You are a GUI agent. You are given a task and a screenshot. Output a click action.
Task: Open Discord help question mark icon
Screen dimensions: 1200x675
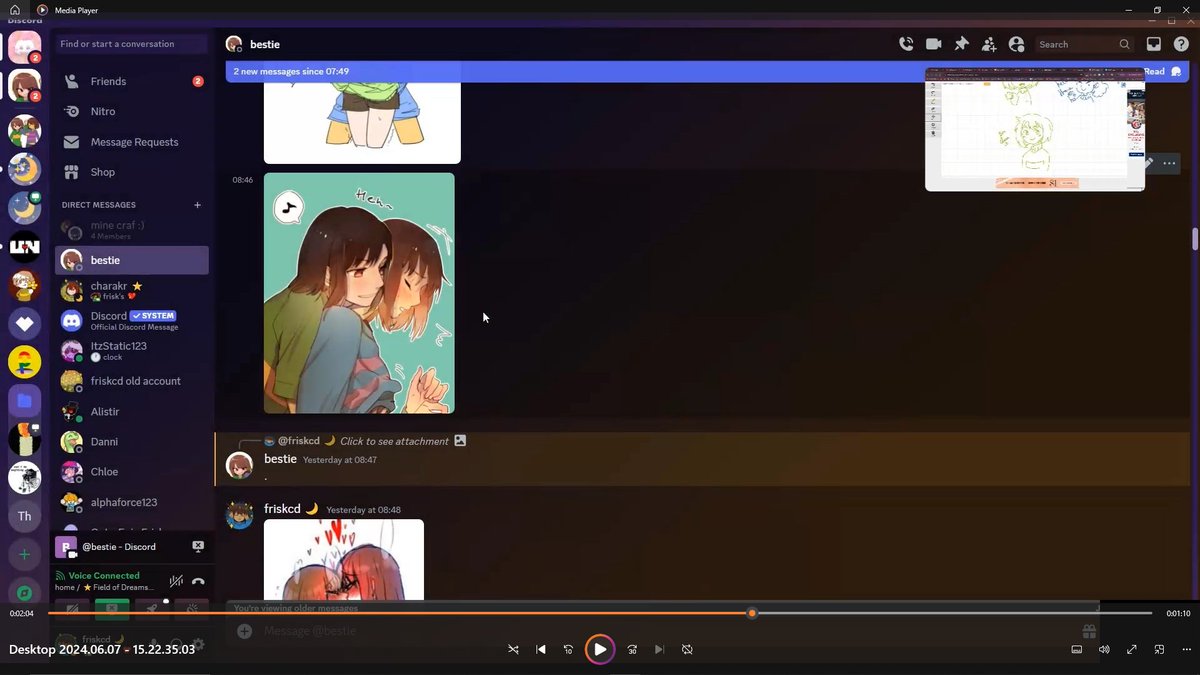point(1181,44)
